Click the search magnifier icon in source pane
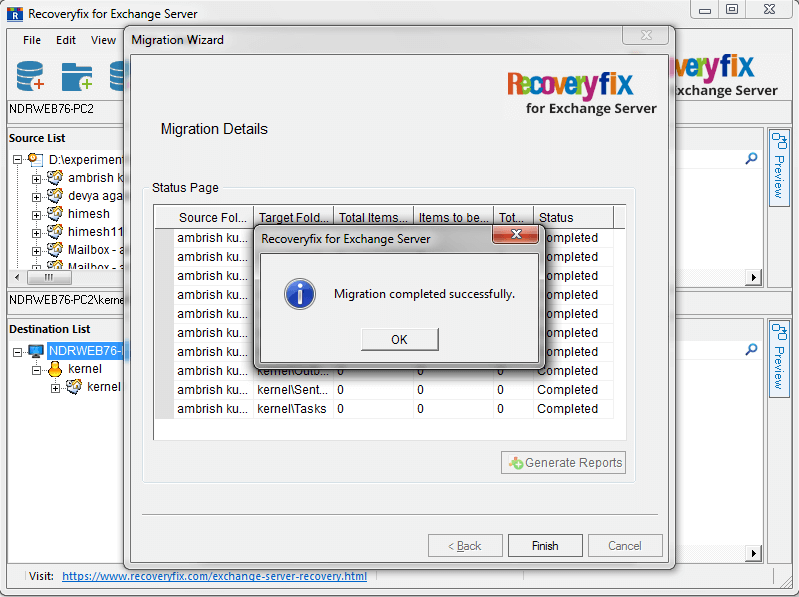 pos(751,158)
